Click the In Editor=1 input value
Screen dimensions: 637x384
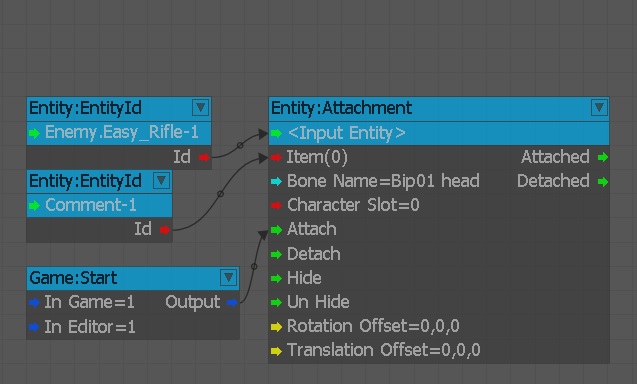point(90,327)
